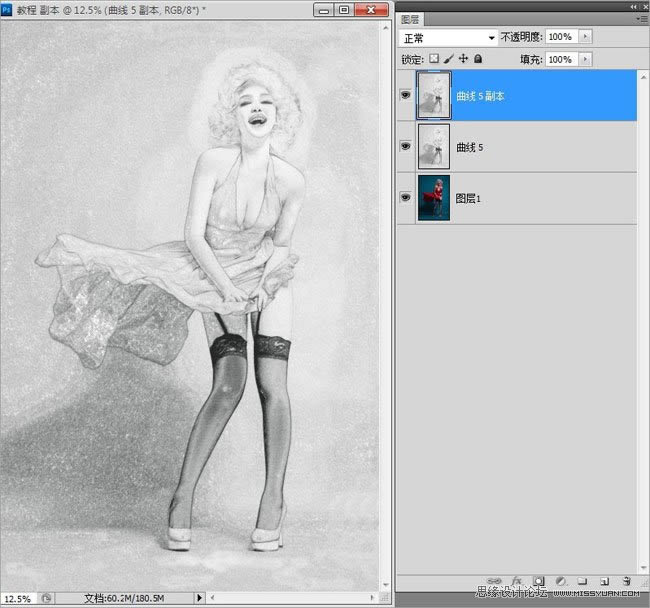
Task: Open the 正常 blend mode dropdown
Action: click(x=447, y=37)
